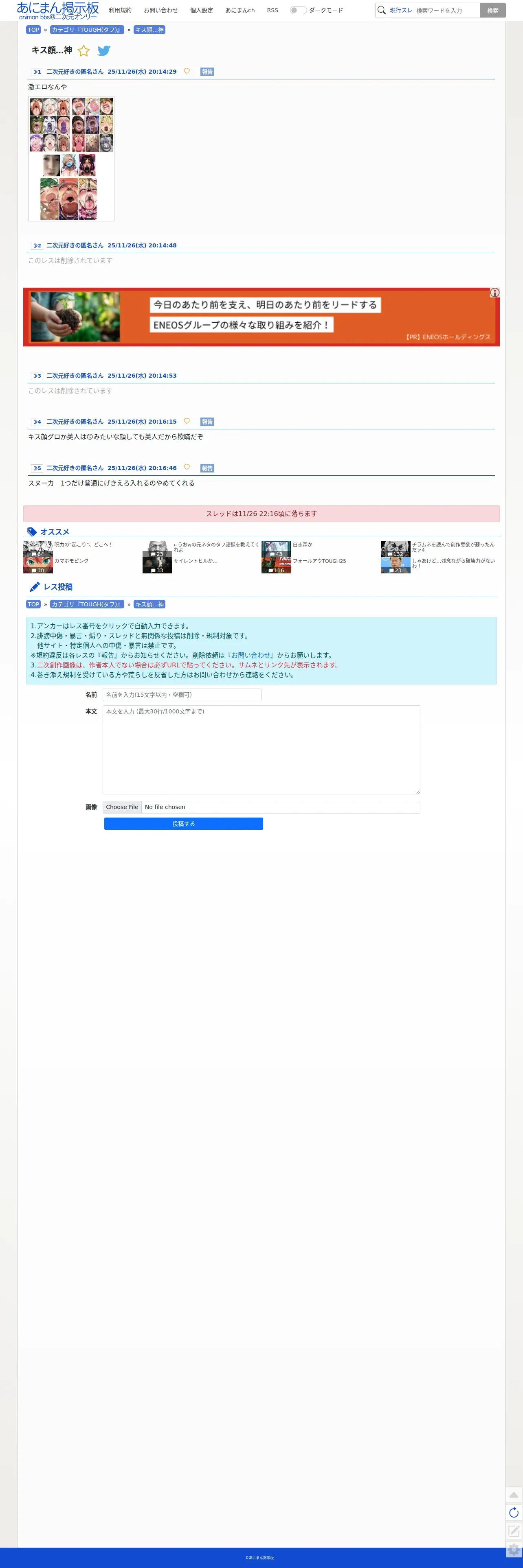Click top breadcrumb TOP link
523x1568 pixels.
(33, 30)
